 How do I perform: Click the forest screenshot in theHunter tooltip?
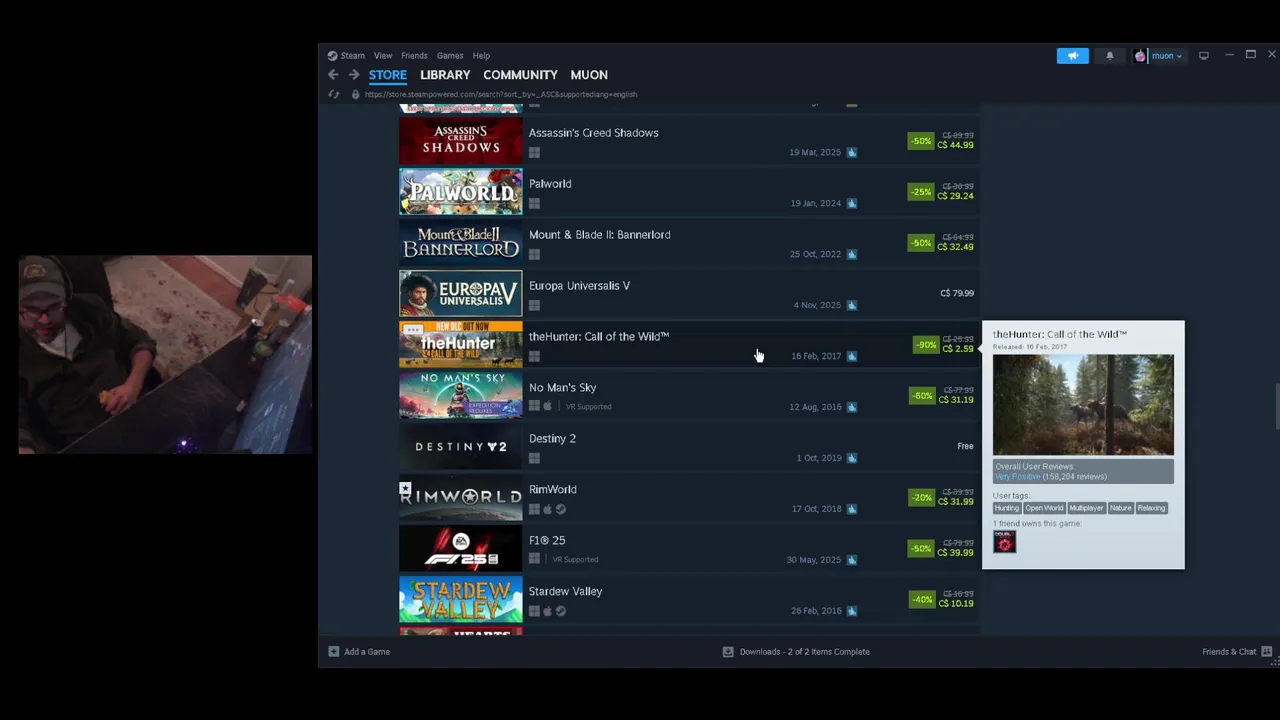pos(1083,405)
